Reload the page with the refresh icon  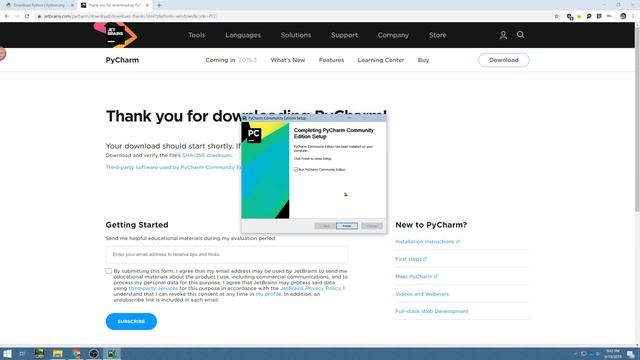(x=27, y=16)
